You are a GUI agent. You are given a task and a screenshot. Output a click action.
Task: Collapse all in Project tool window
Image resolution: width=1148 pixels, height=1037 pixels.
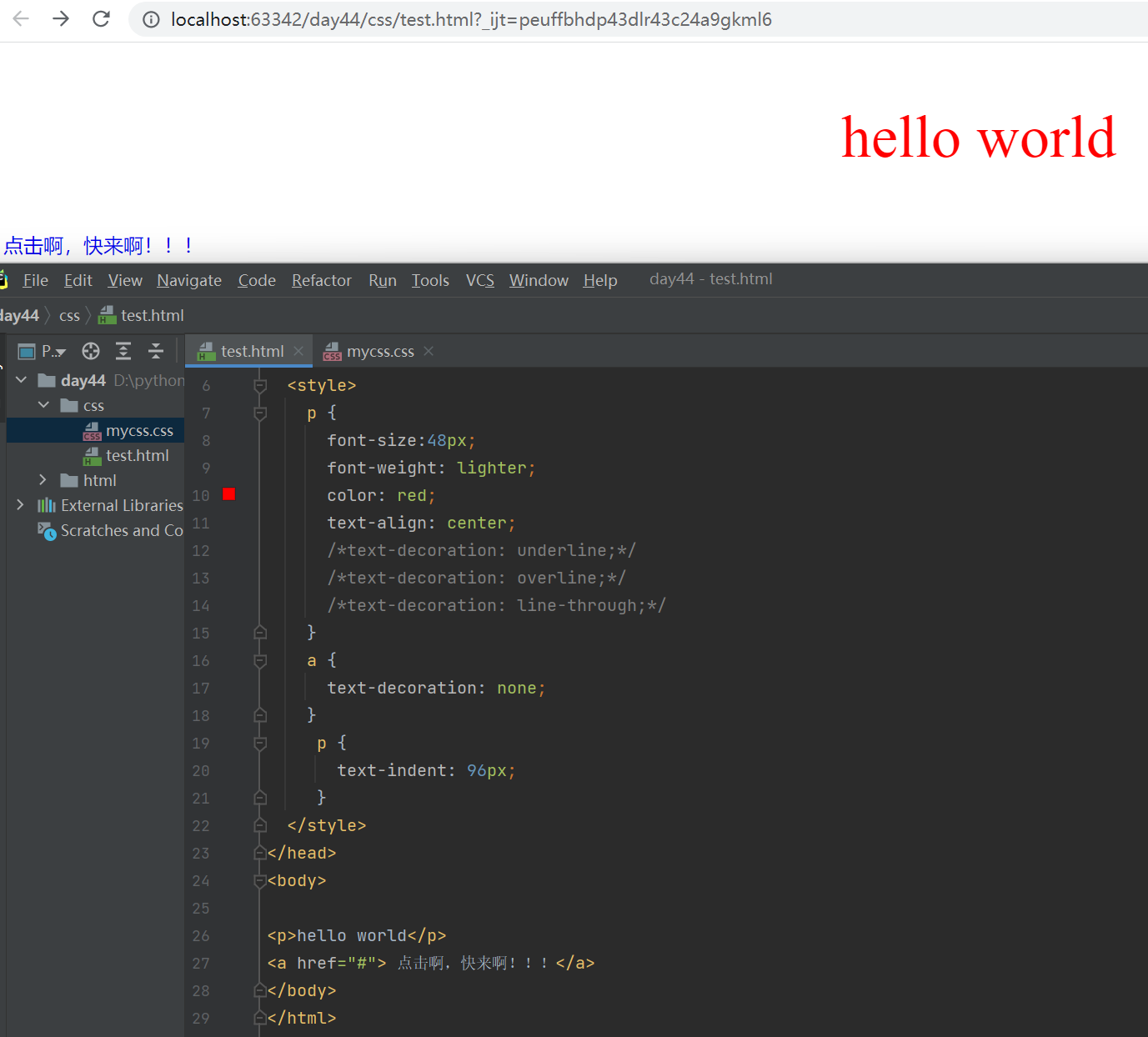(156, 351)
